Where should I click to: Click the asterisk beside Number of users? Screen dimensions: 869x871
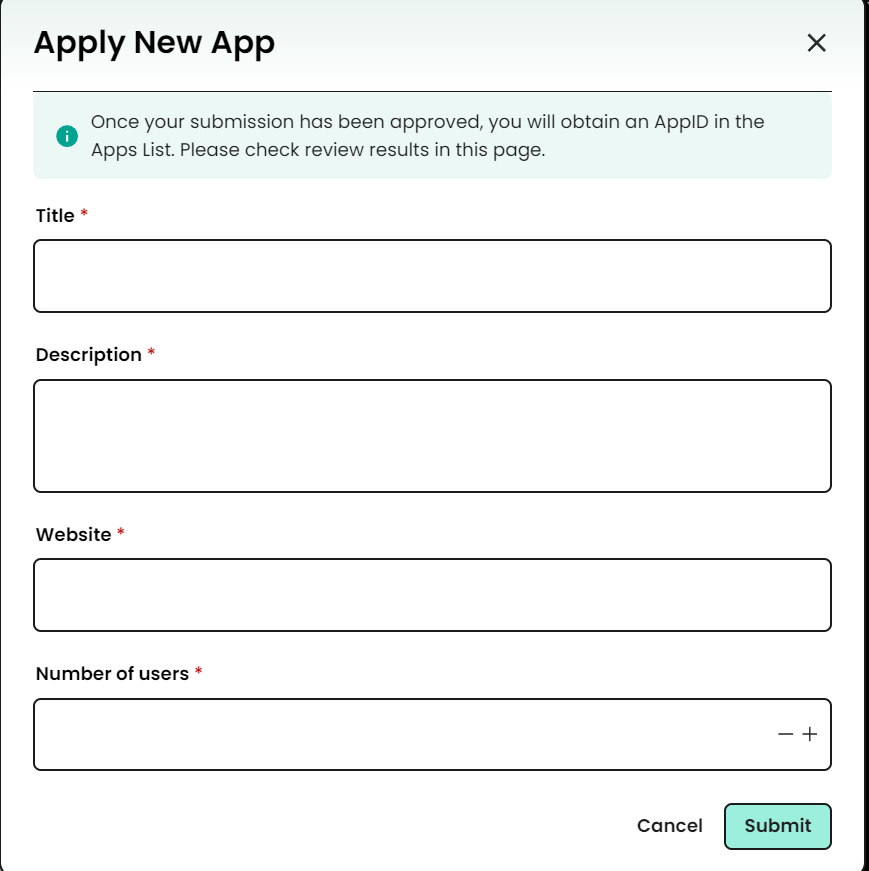pyautogui.click(x=198, y=673)
